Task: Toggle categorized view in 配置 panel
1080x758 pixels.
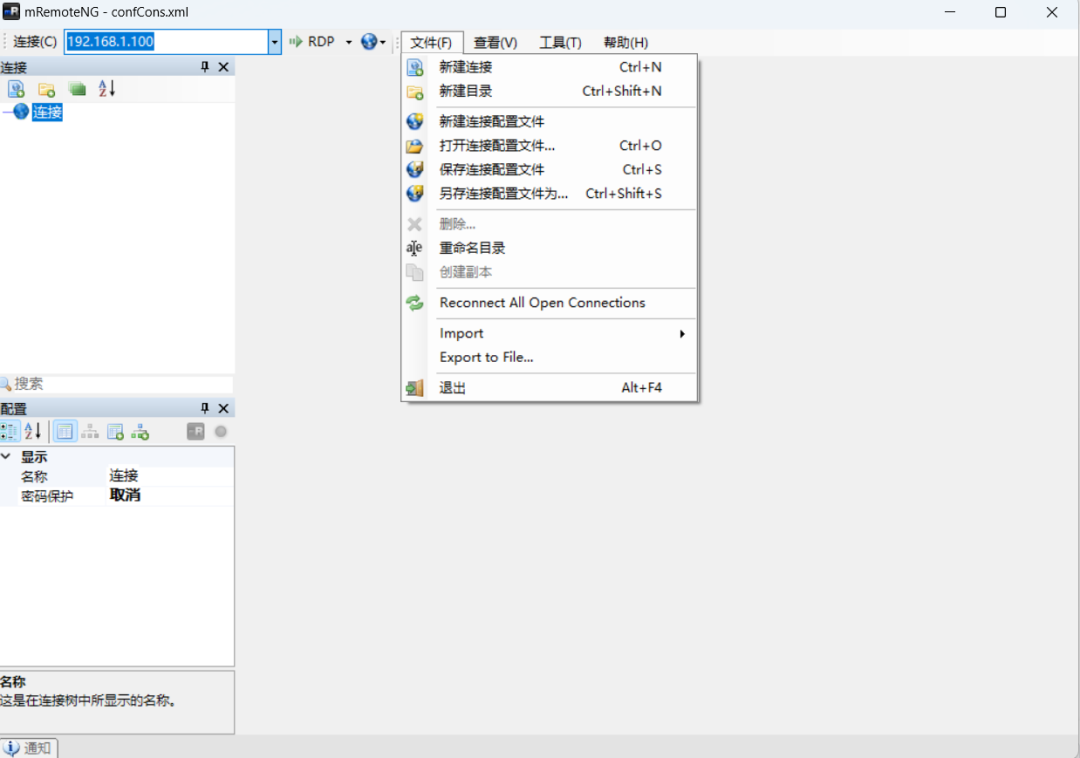Action: (10, 432)
